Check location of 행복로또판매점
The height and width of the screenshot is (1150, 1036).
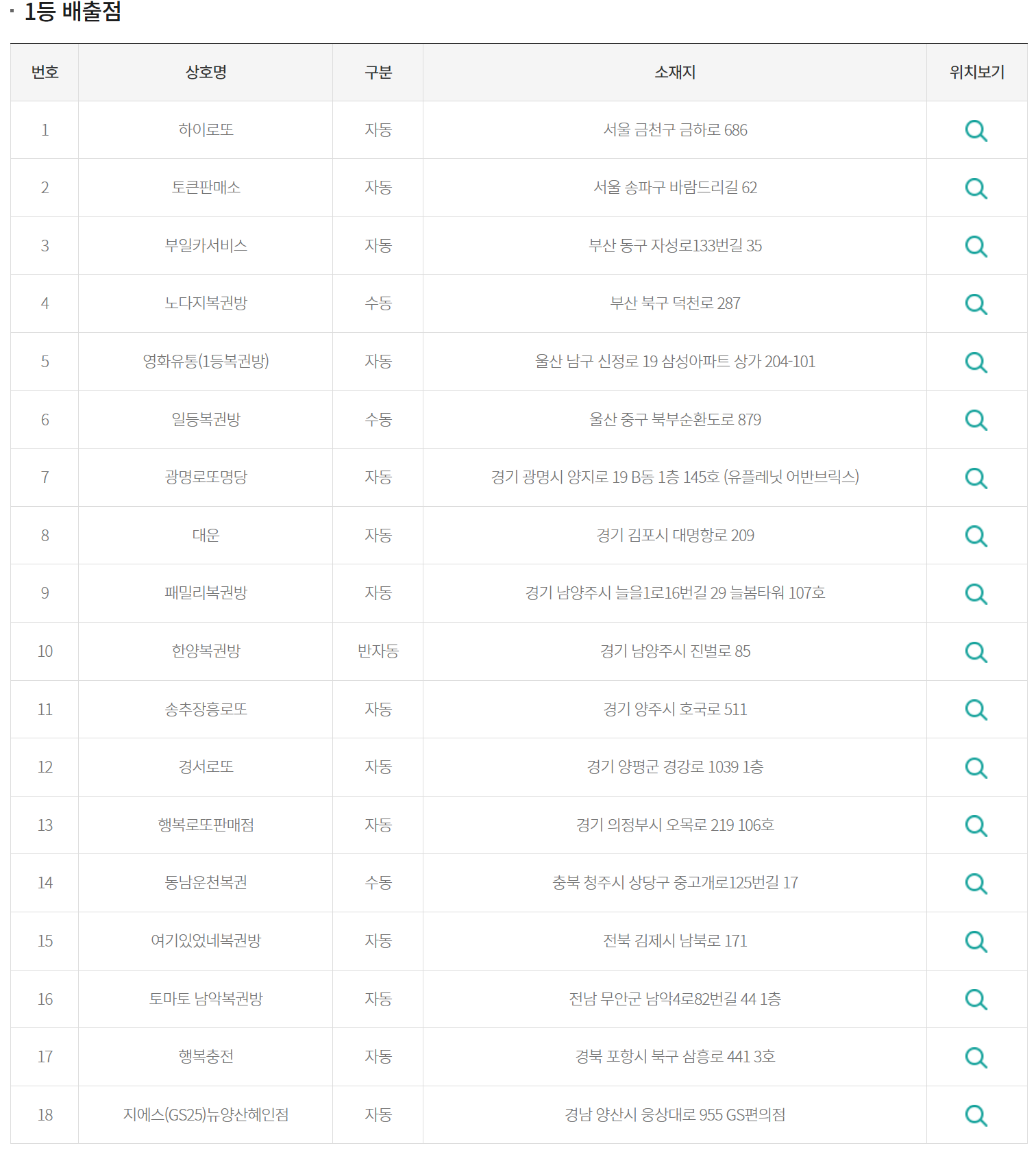coord(976,825)
